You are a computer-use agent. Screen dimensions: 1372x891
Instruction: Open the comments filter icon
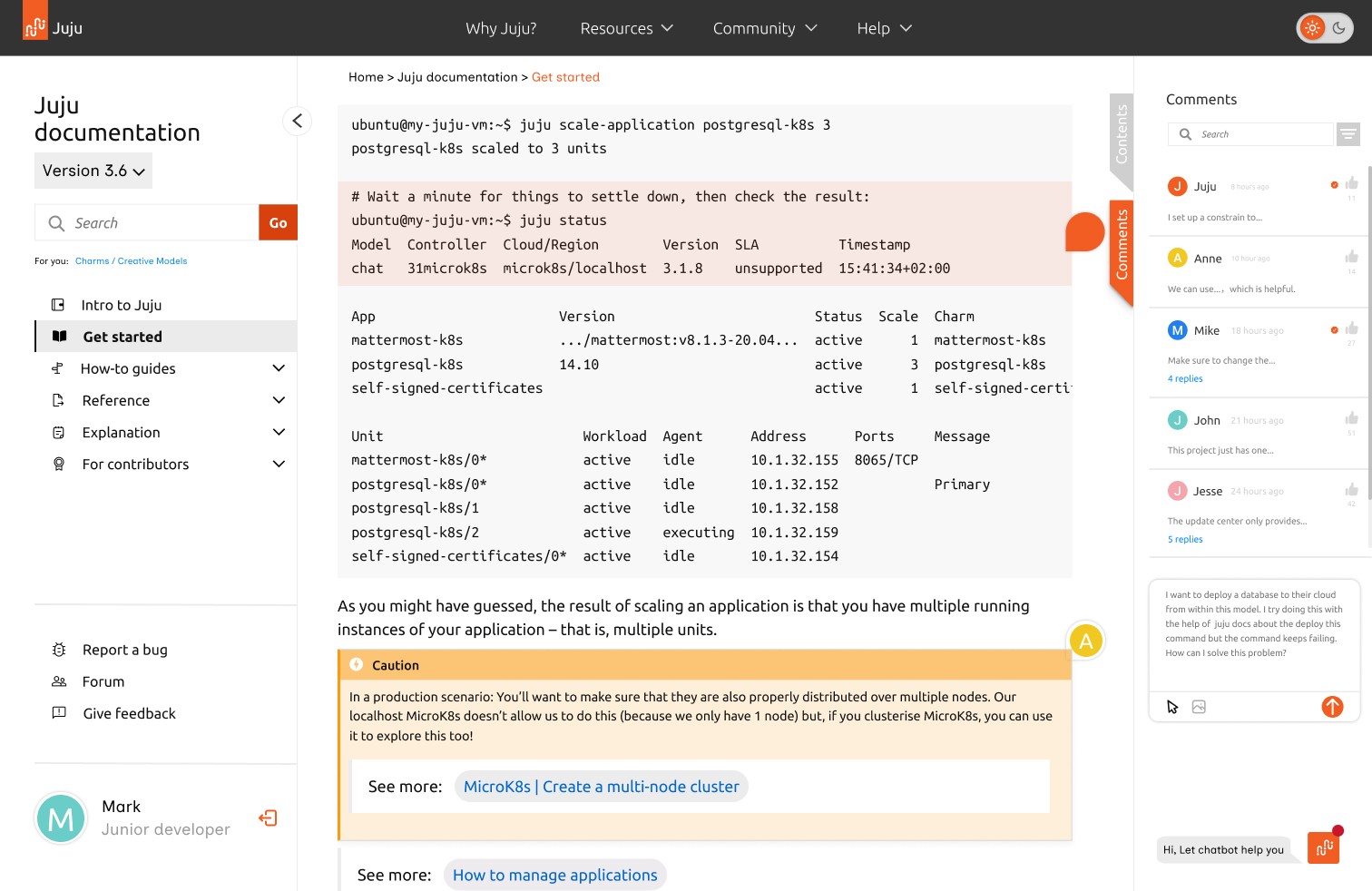(1348, 134)
